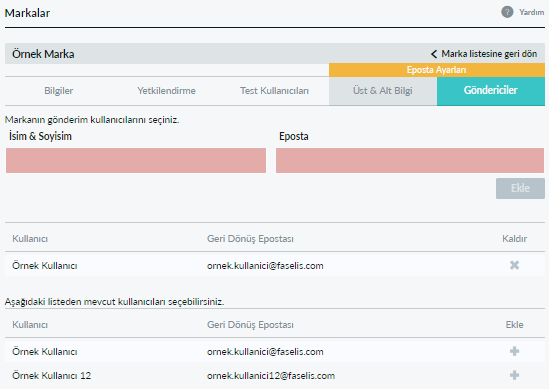Select the Üst & Alt Bilgi tab
This screenshot has height=389, width=549.
[383, 91]
